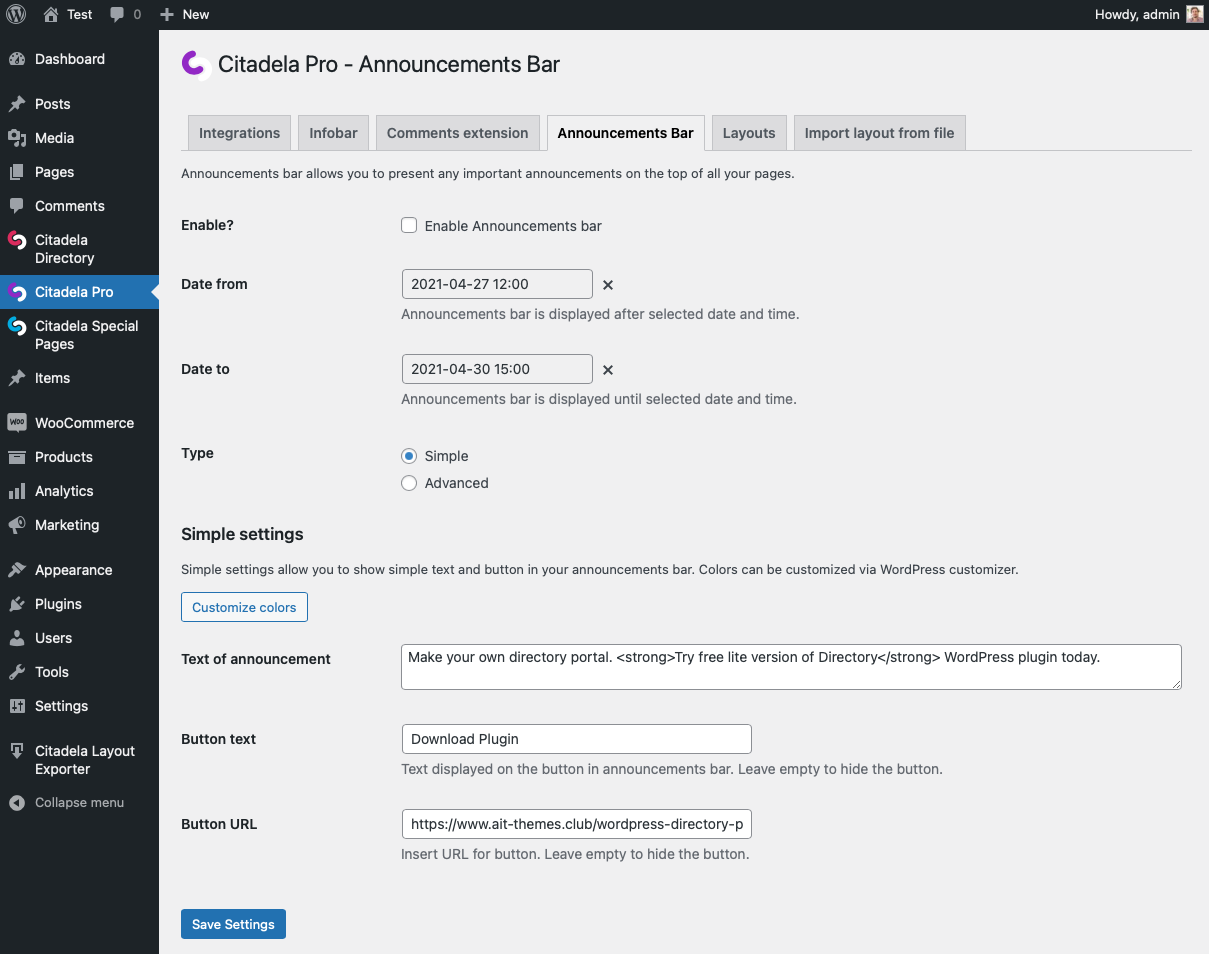Image resolution: width=1209 pixels, height=954 pixels.
Task: Click the Button URL input field
Action: pos(576,824)
